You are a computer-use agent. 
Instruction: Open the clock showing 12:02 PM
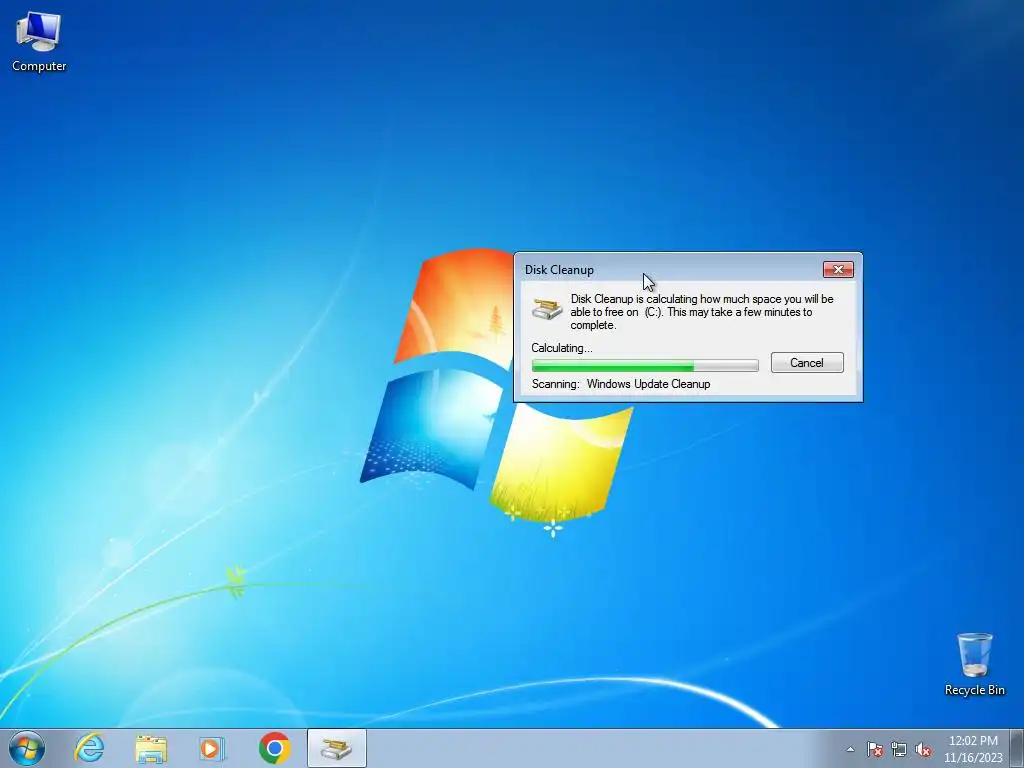pos(973,749)
